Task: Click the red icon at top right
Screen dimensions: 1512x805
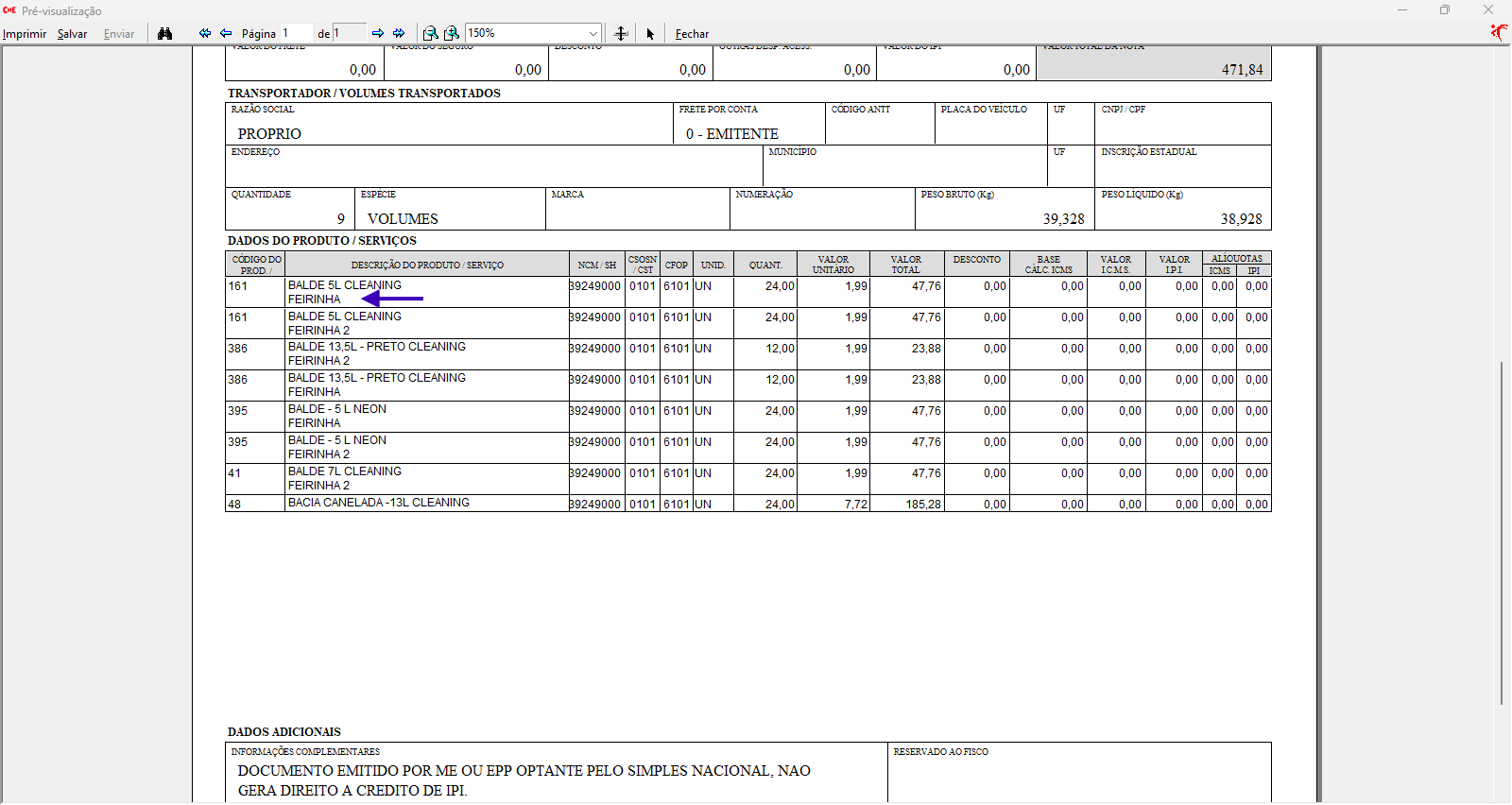Action: tap(1499, 32)
